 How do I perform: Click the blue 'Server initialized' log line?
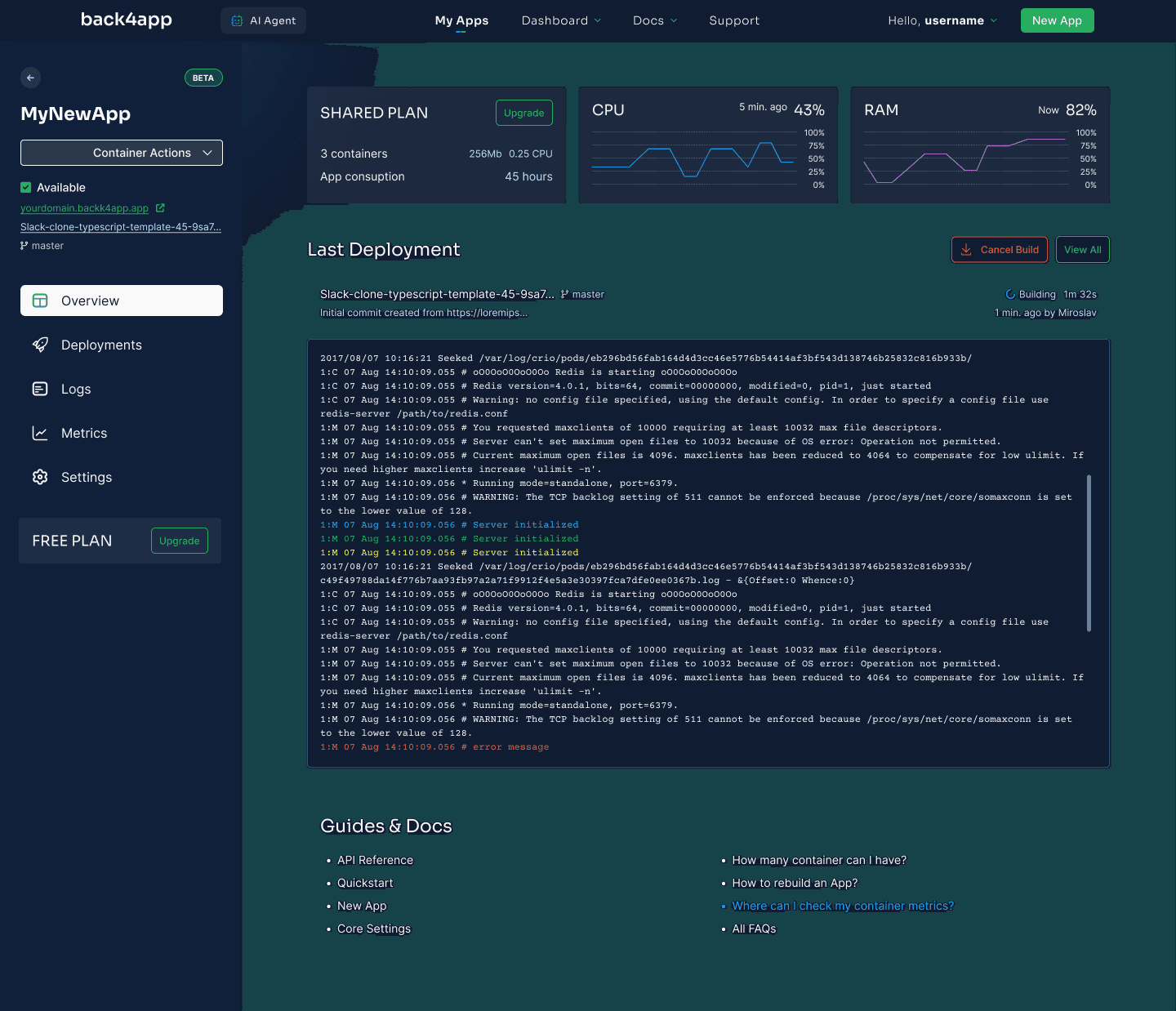click(449, 525)
